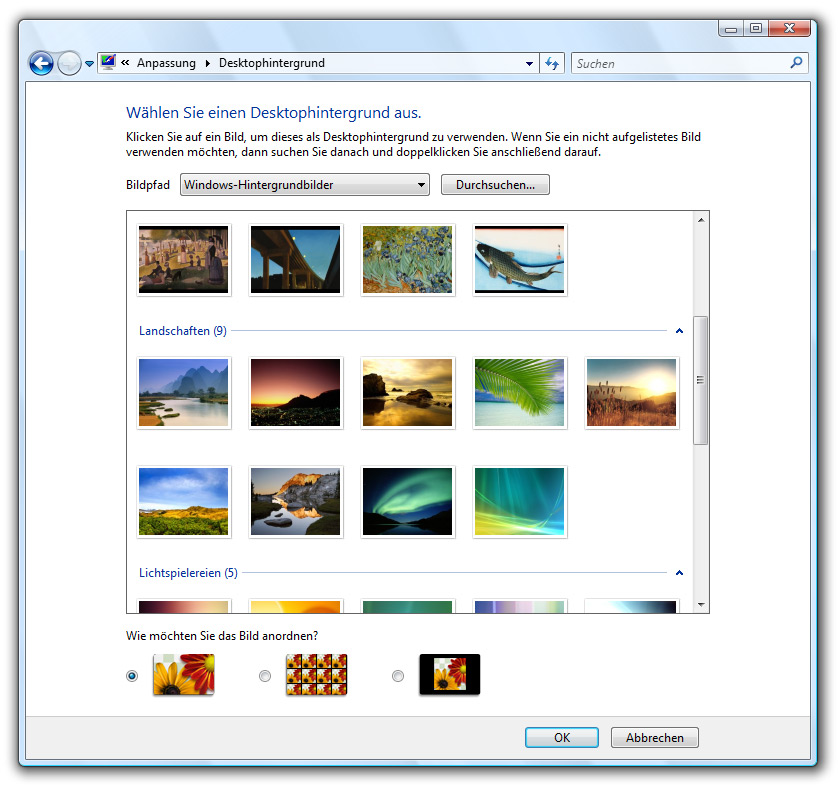The width and height of the screenshot is (838, 788).
Task: Click the blue Back navigation arrow
Action: pyautogui.click(x=41, y=64)
